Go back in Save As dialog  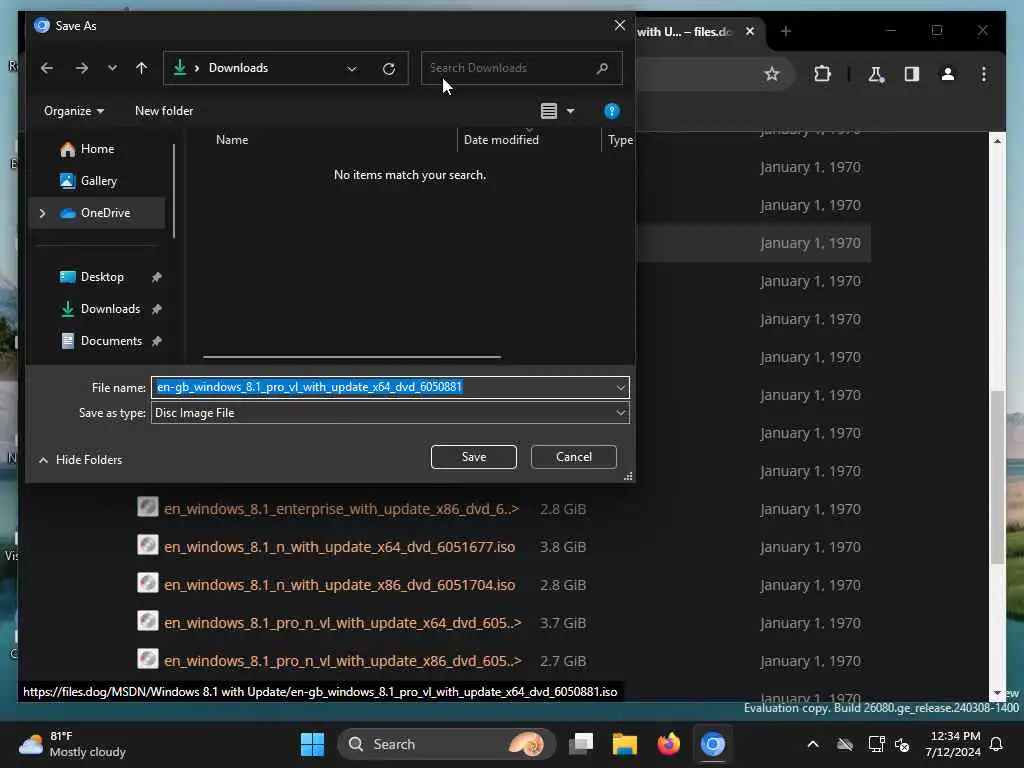[x=46, y=68]
